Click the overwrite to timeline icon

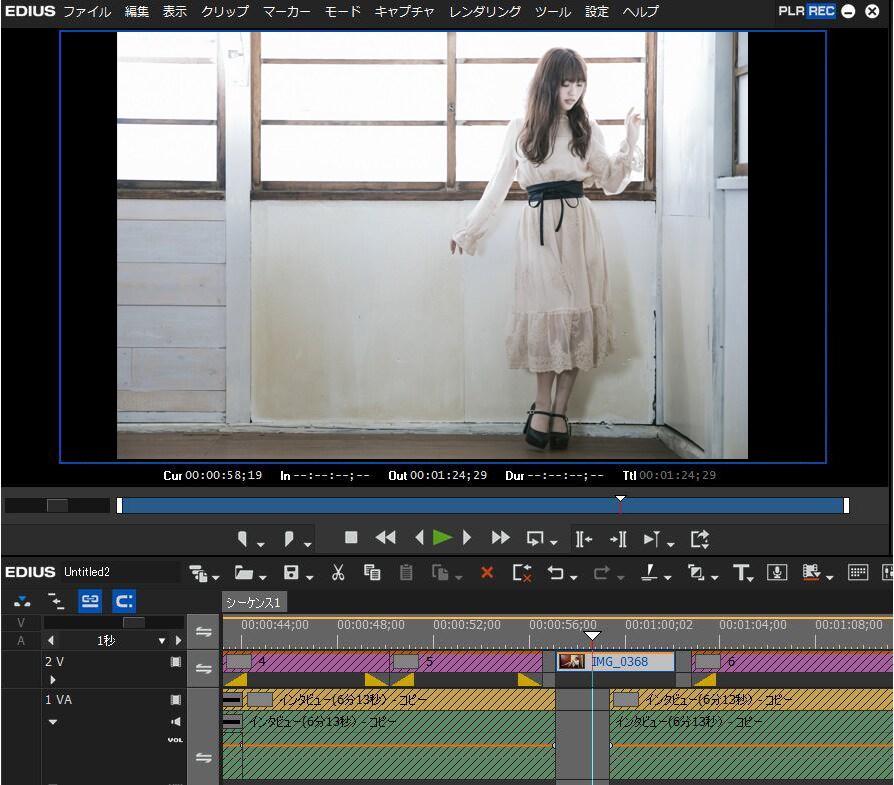(619, 539)
